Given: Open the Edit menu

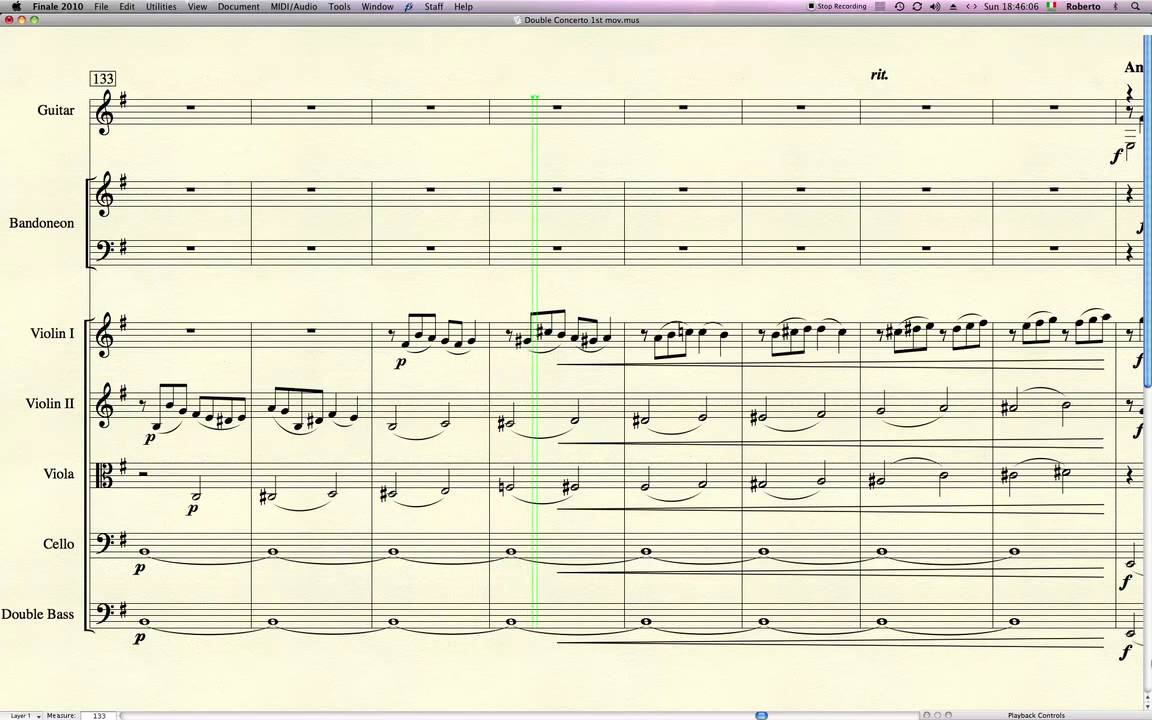Looking at the screenshot, I should (x=127, y=7).
